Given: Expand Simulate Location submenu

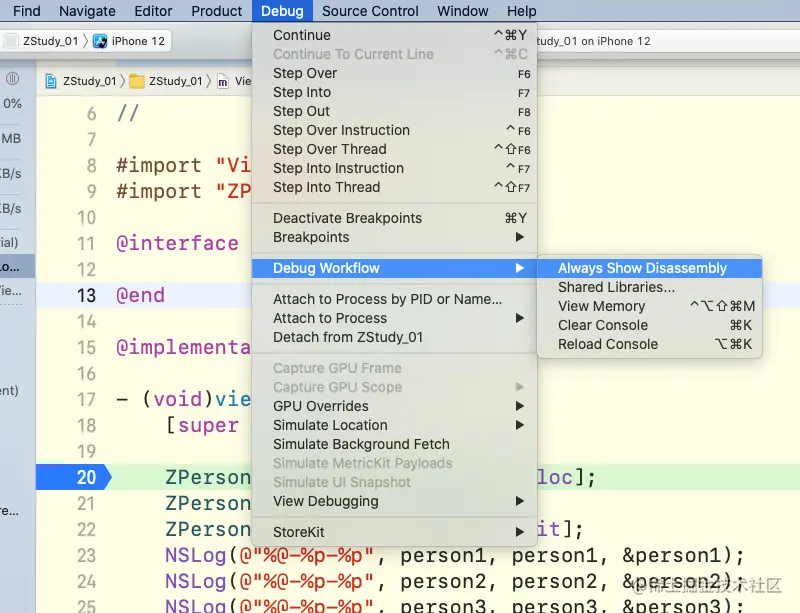Looking at the screenshot, I should [x=394, y=425].
